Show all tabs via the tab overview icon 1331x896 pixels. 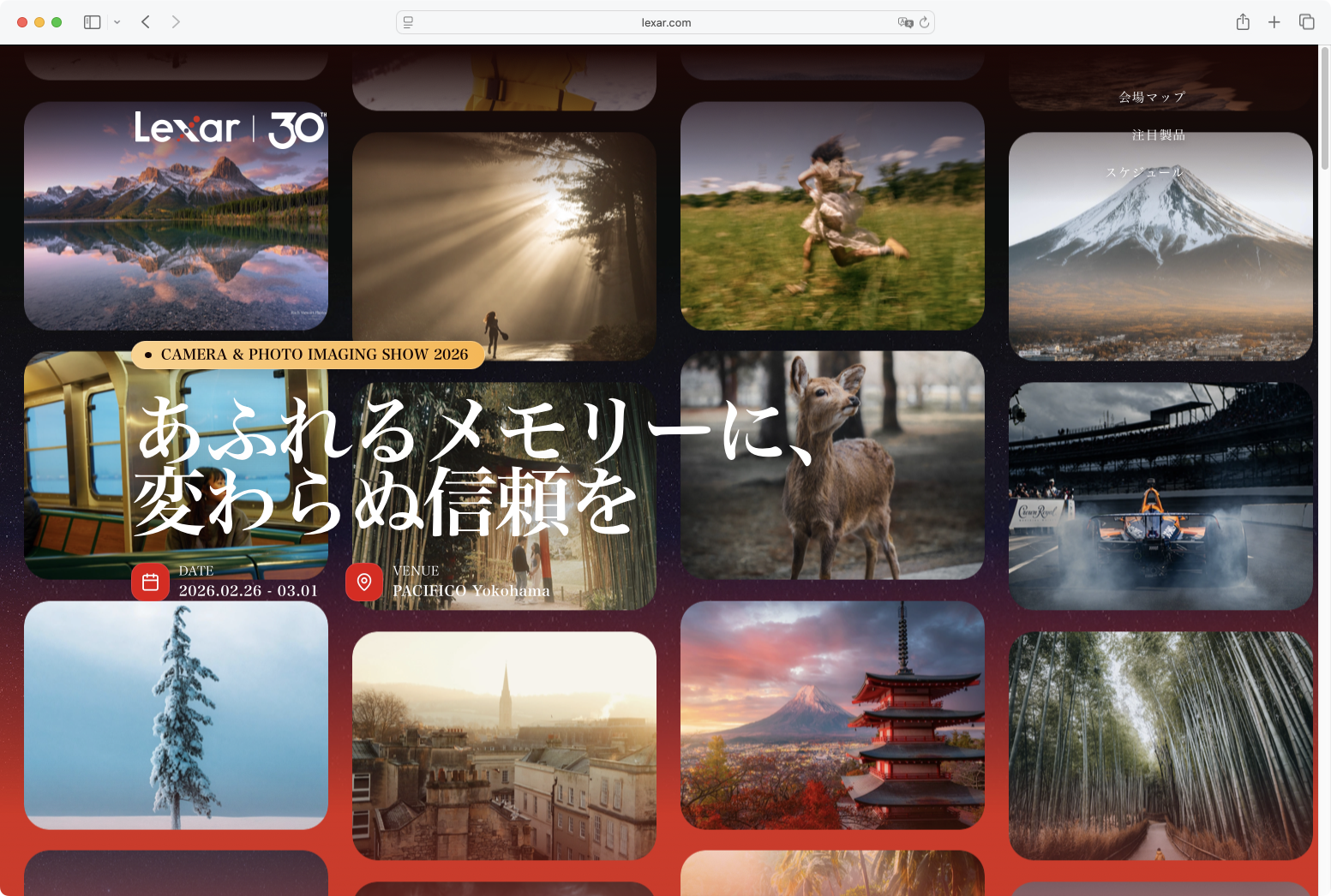tap(1306, 21)
